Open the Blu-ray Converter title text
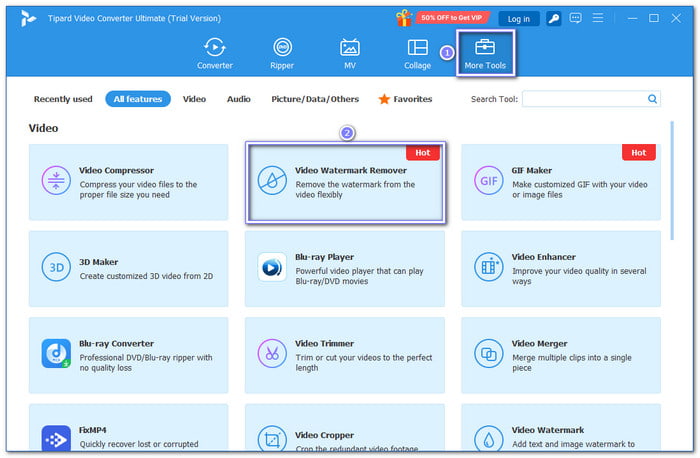700x458 pixels. 117,344
